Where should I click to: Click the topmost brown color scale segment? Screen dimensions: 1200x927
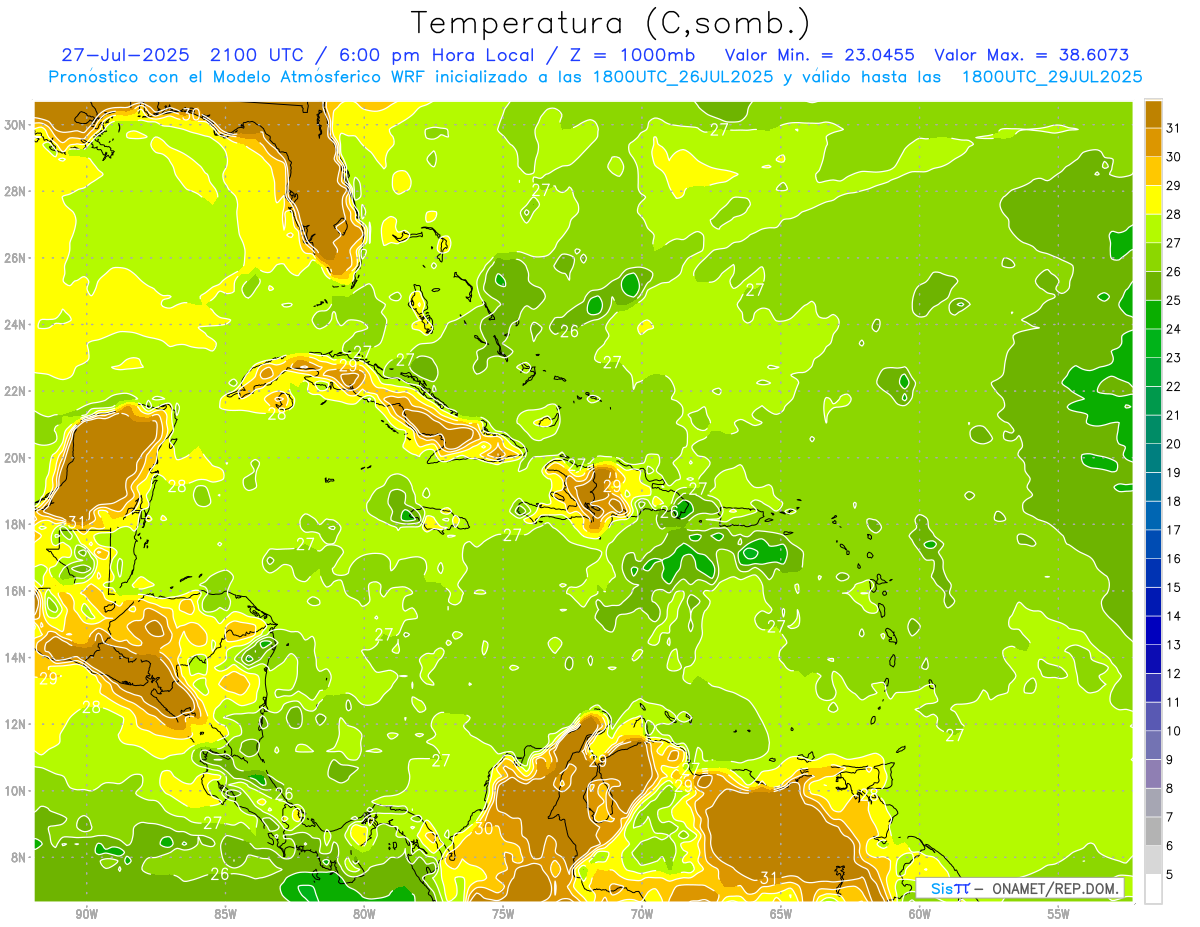pyautogui.click(x=1153, y=114)
